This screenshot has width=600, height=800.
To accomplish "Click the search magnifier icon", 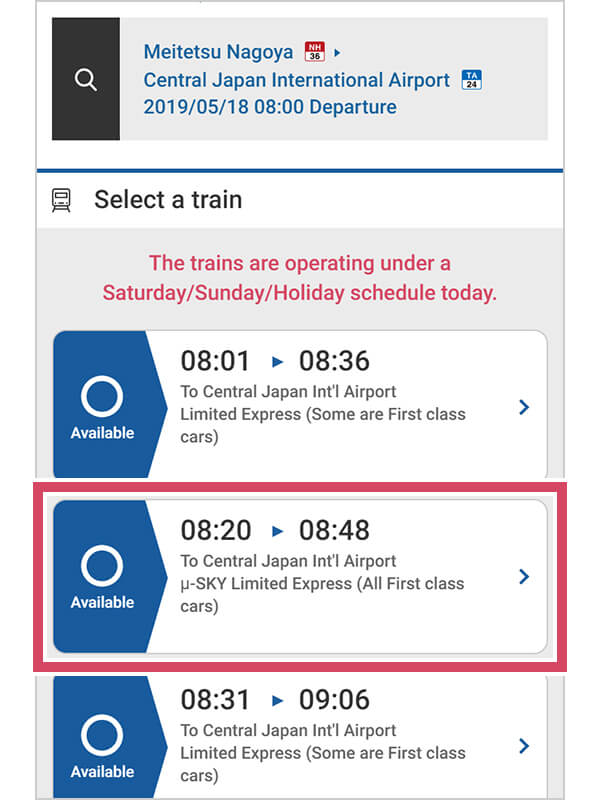I will click(85, 79).
